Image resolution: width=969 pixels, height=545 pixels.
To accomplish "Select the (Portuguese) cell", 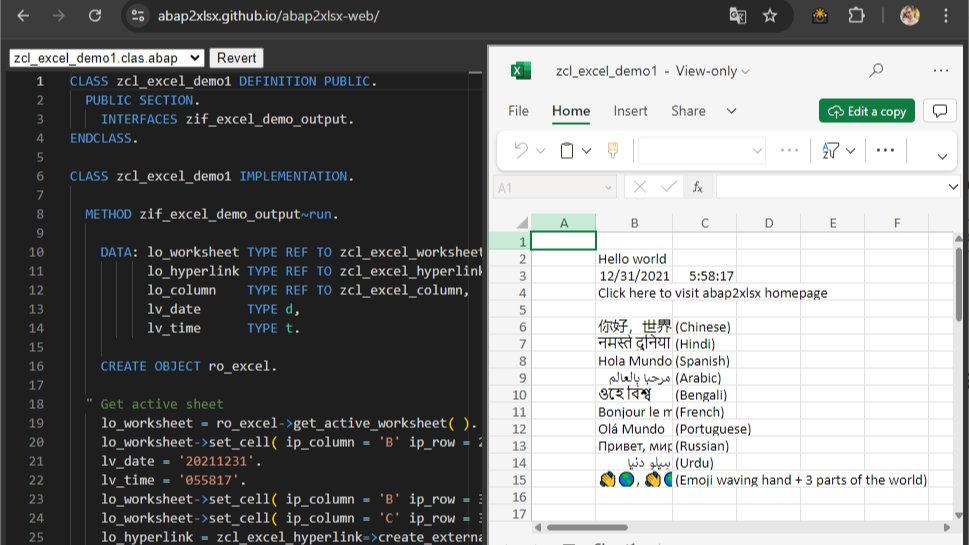I will click(x=705, y=429).
